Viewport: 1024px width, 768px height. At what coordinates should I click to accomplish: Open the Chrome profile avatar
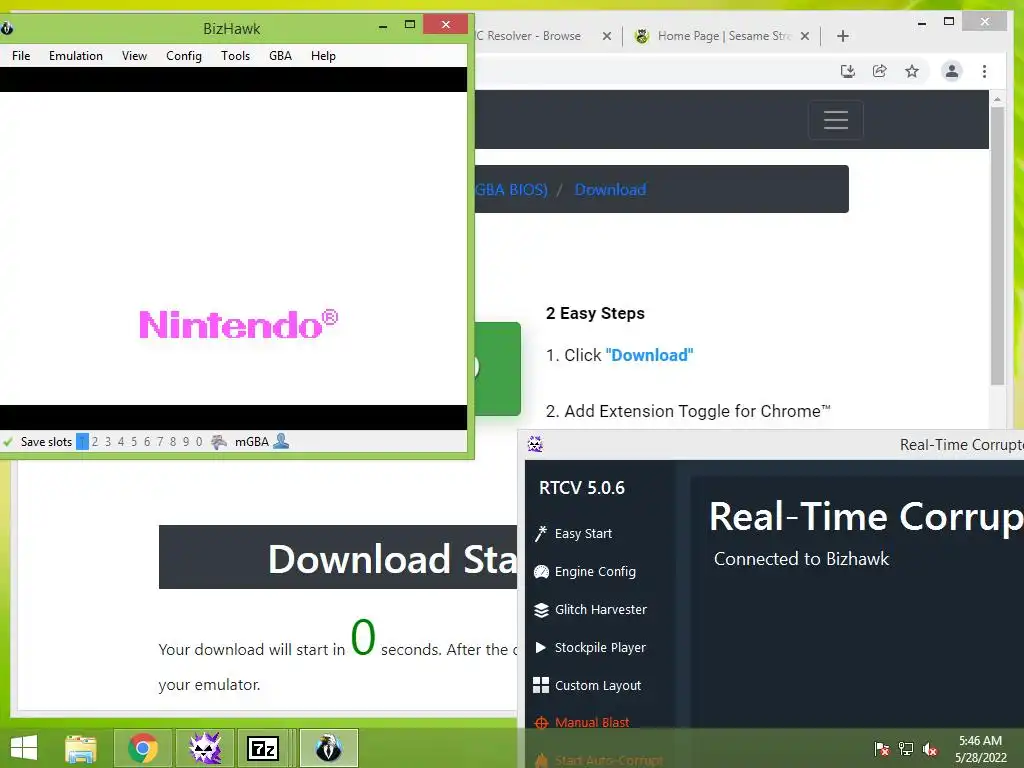(952, 71)
